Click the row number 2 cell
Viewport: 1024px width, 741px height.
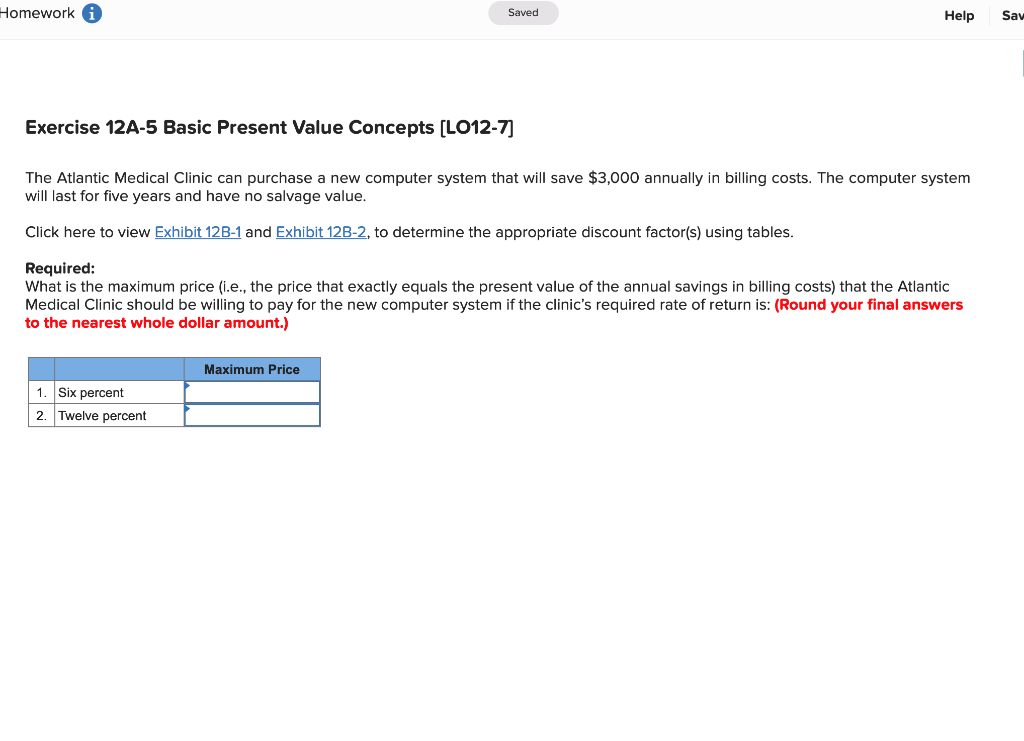click(x=41, y=415)
